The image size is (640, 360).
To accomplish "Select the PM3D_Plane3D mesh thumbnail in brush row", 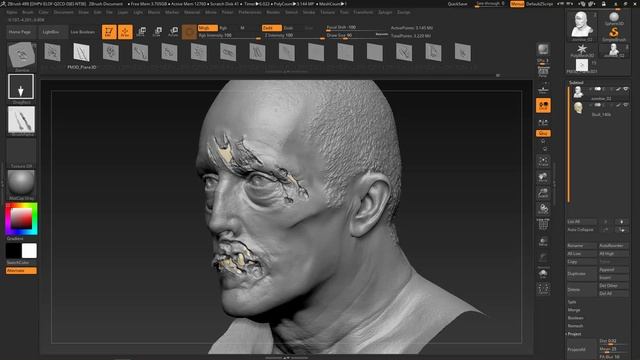I will pyautogui.click(x=81, y=53).
